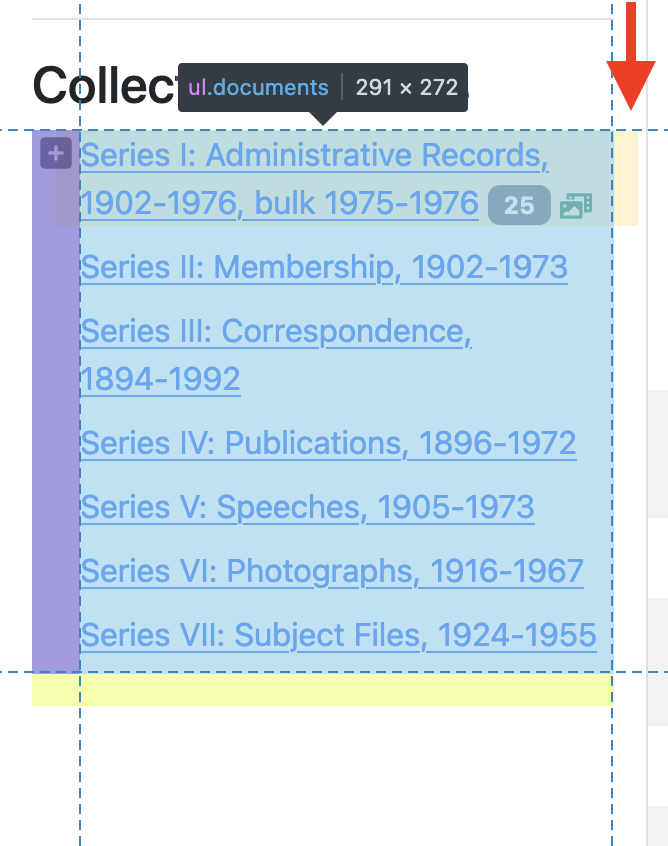Expand Series VII: Subject Files entry
Viewport: 668px width, 846px height.
tap(338, 635)
